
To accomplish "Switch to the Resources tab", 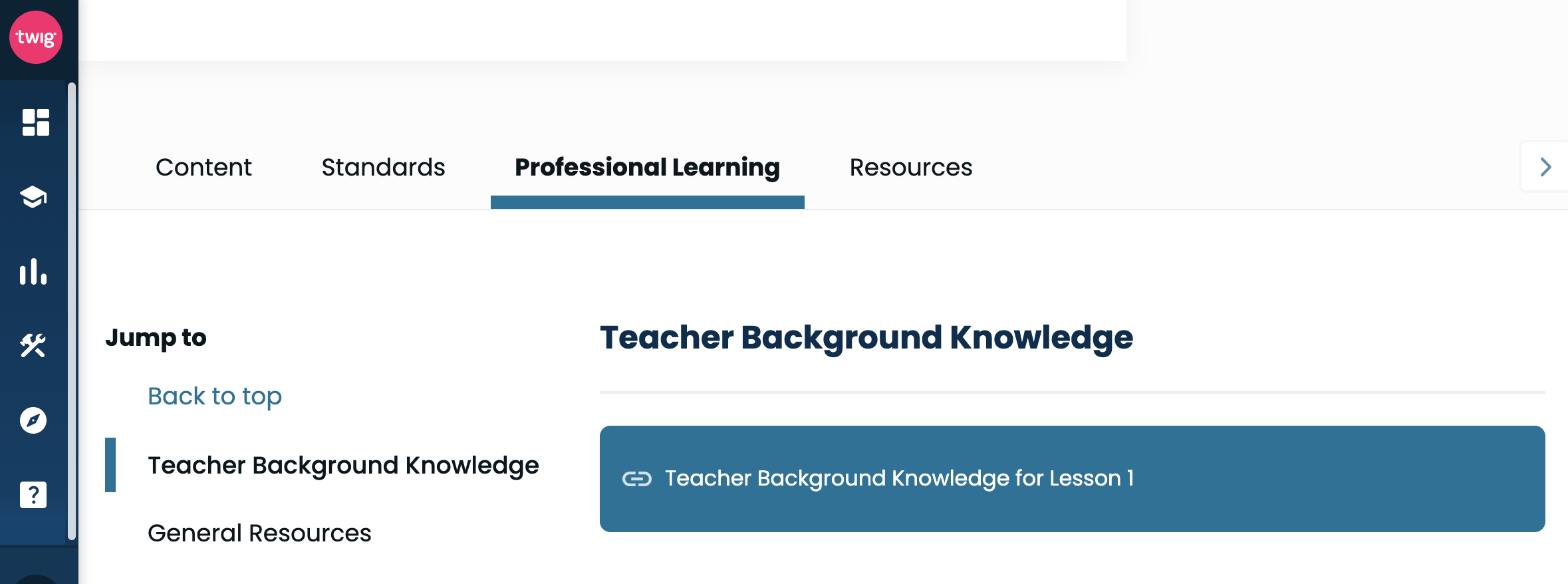I will 910,167.
